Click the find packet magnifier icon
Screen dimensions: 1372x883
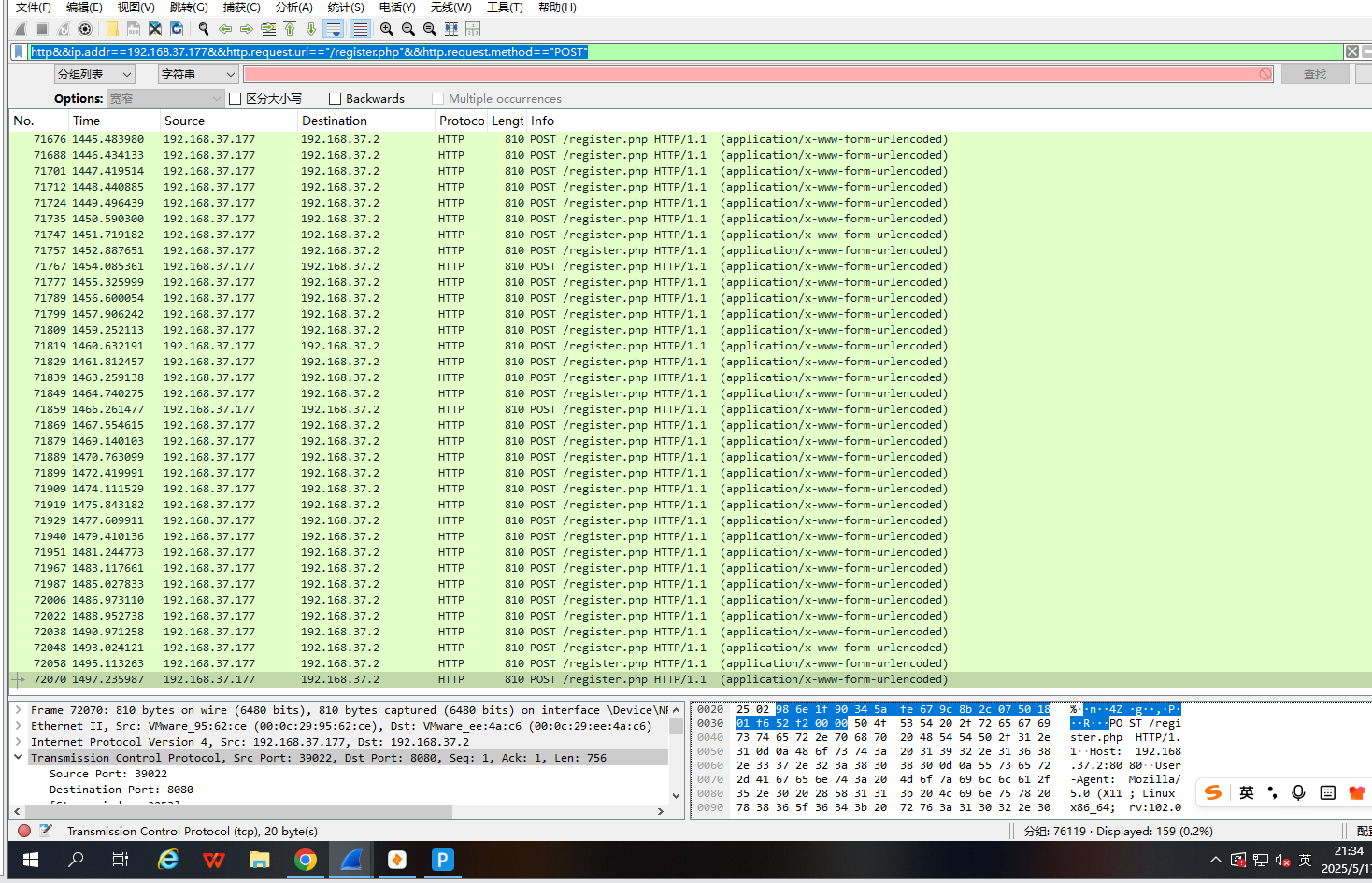coord(204,29)
